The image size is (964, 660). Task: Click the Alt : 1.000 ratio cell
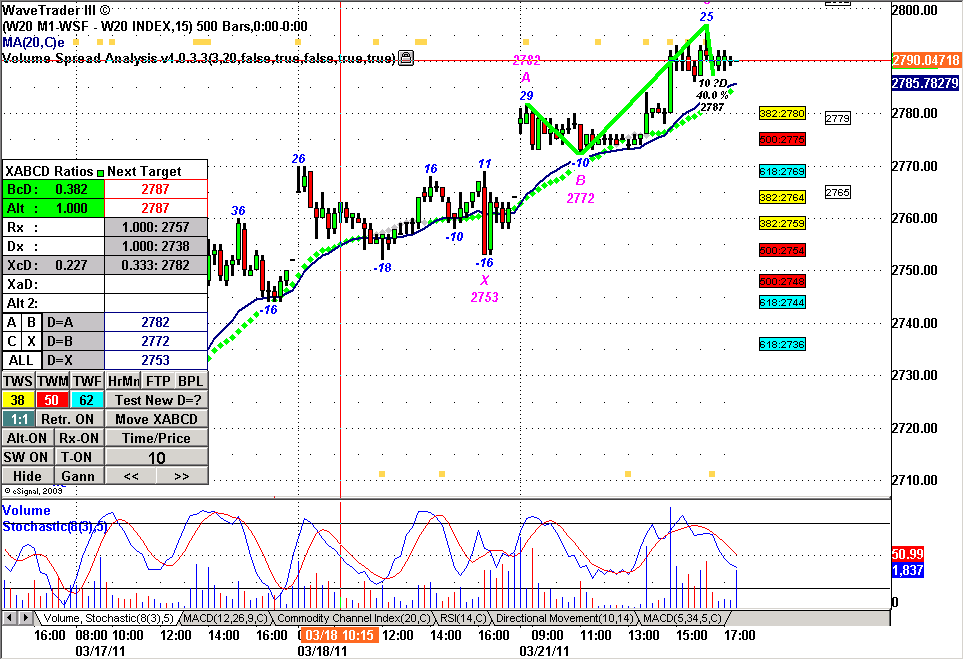click(x=53, y=208)
